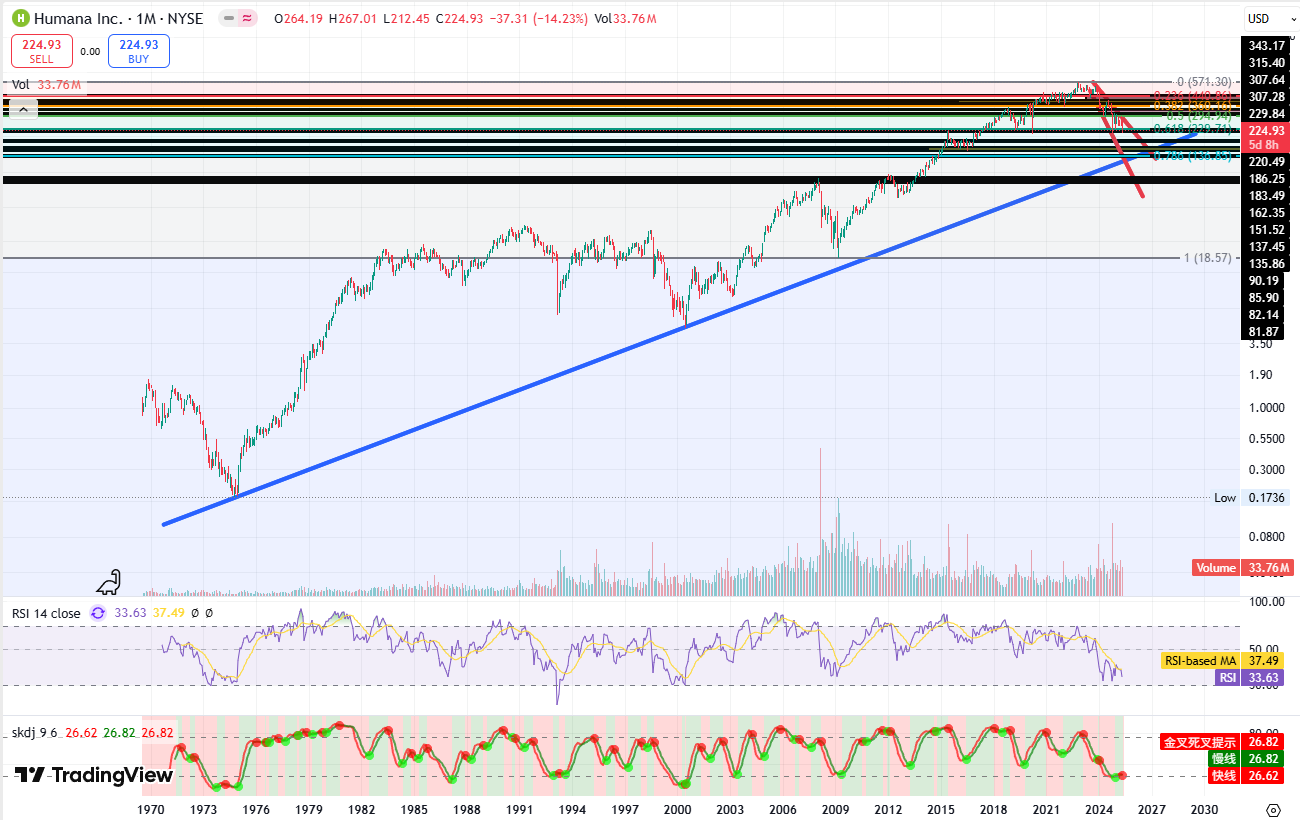Click the 2024 time axis label
Image resolution: width=1300 pixels, height=820 pixels.
click(1099, 809)
